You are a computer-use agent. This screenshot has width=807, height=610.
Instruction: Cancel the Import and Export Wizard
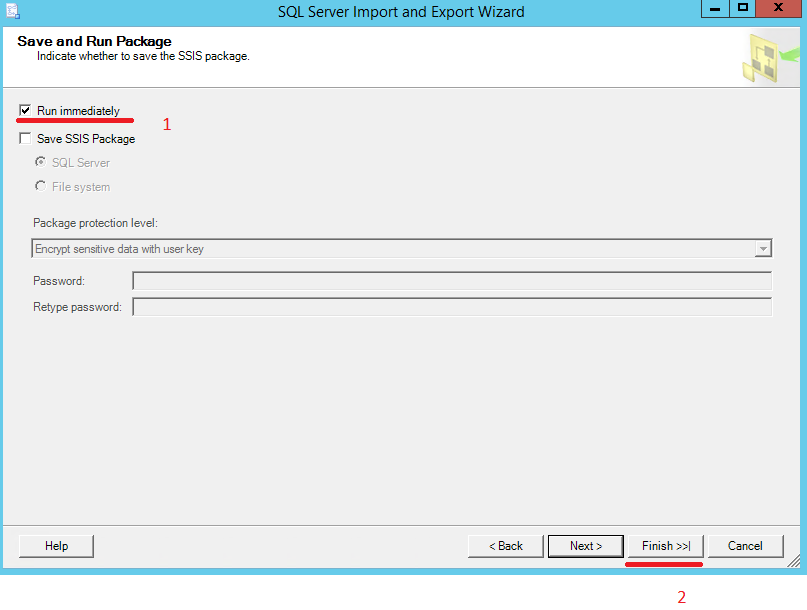pos(745,545)
